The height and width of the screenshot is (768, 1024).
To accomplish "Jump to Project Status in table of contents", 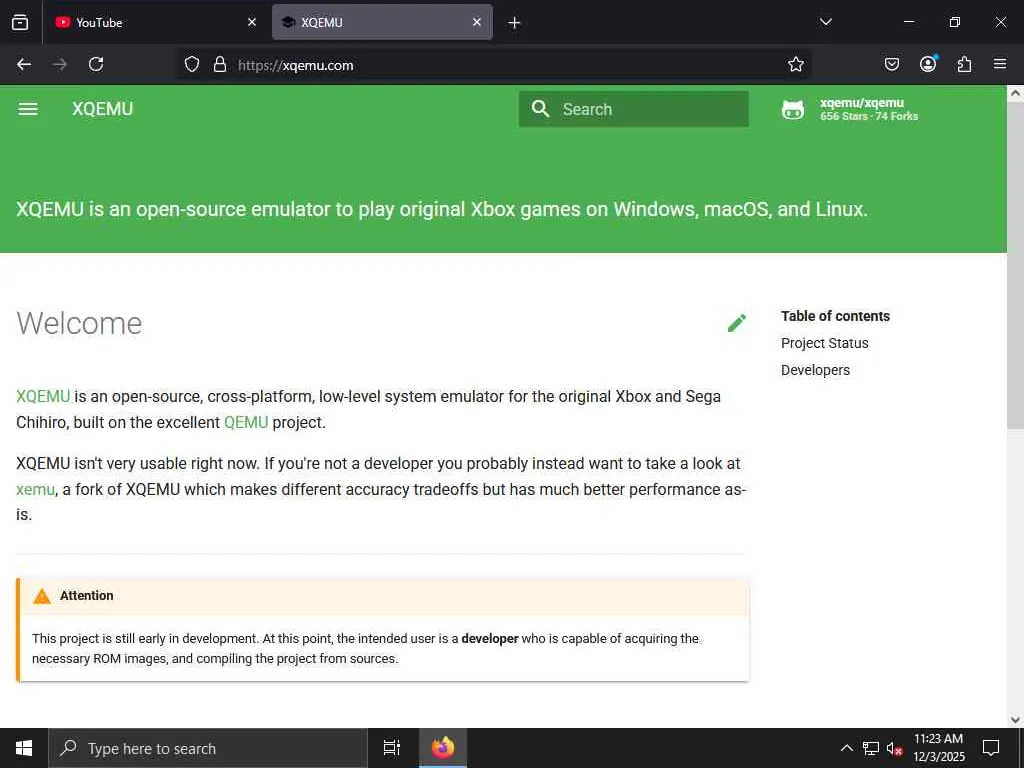I will tap(824, 343).
